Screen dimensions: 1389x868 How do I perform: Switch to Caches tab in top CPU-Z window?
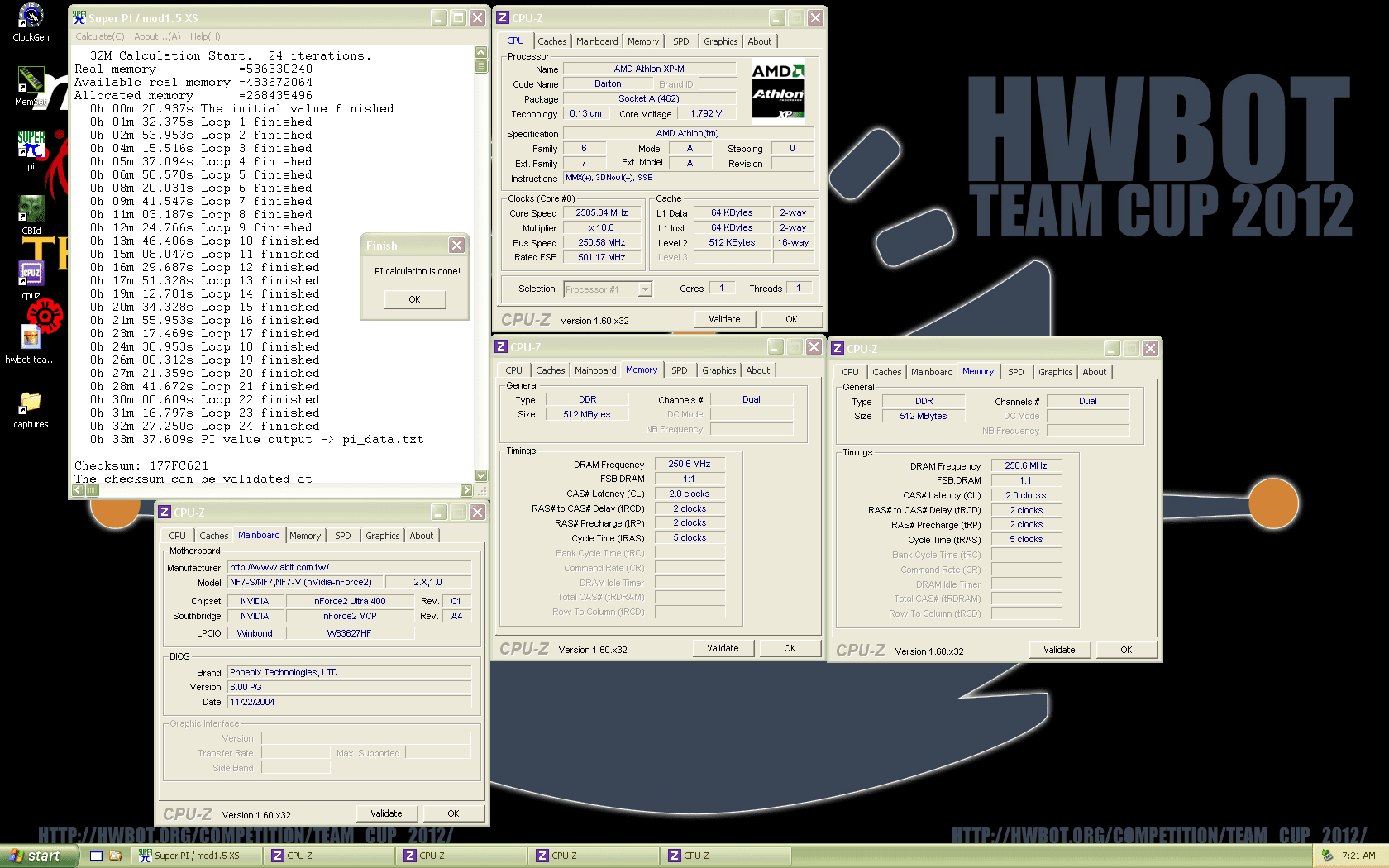(552, 41)
